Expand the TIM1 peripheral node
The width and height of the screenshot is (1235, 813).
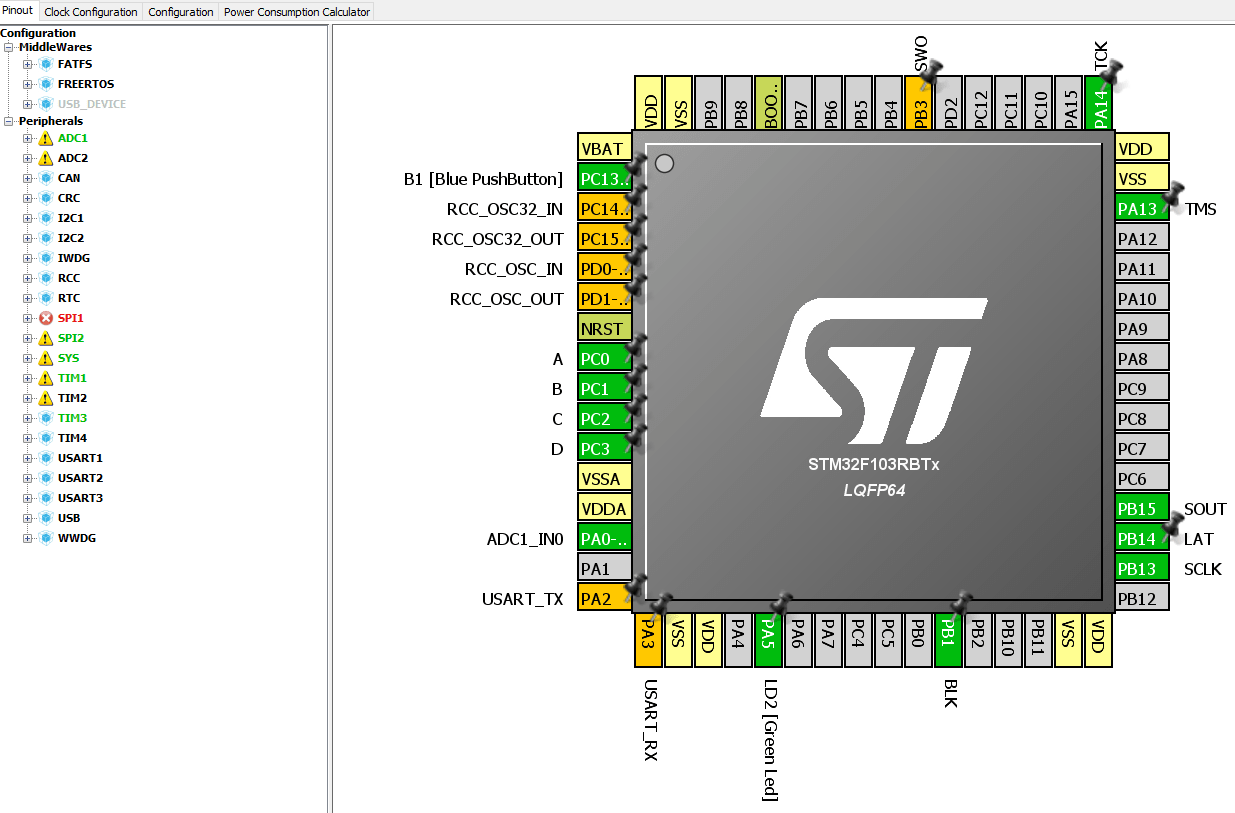click(28, 378)
